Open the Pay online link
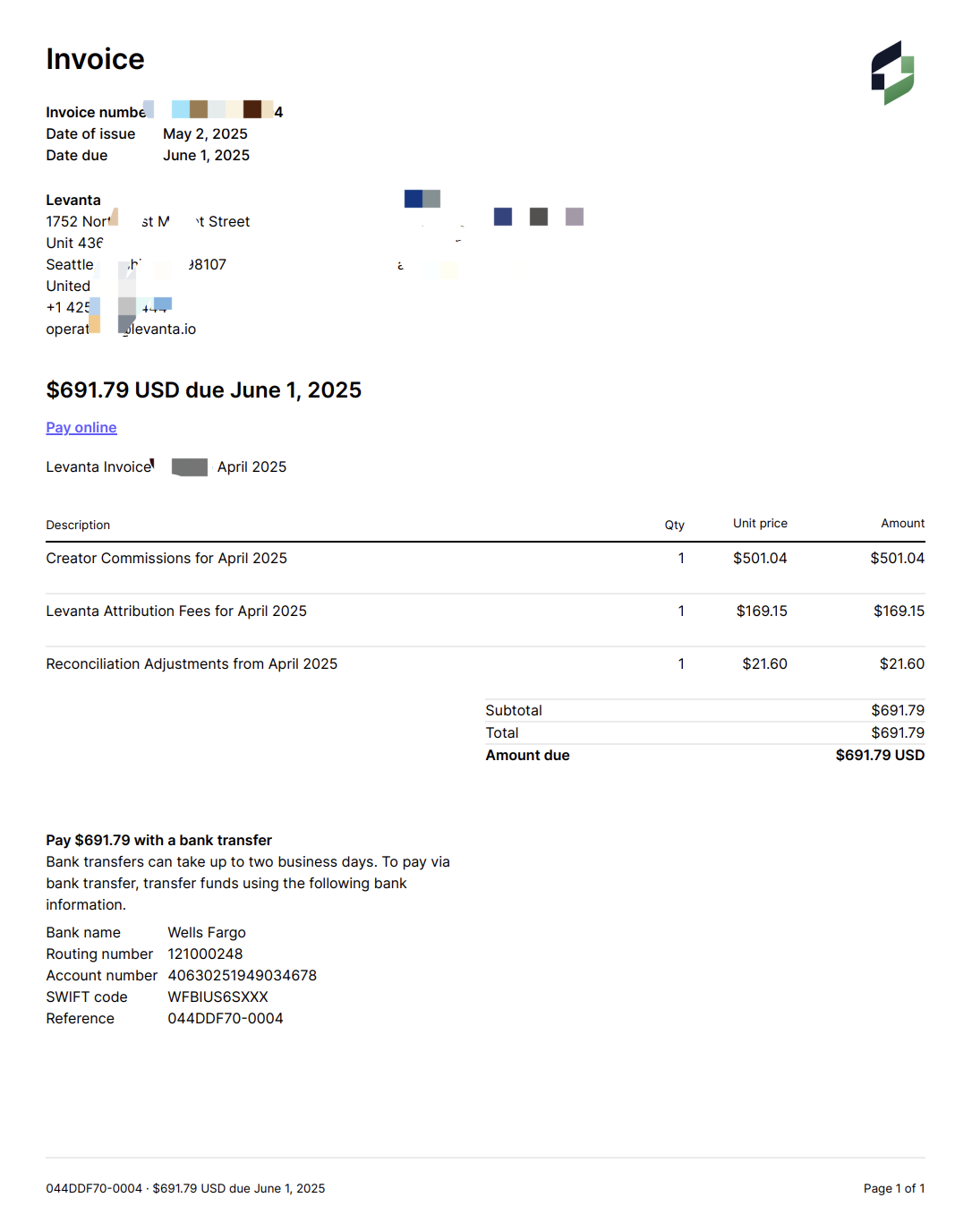 81,428
